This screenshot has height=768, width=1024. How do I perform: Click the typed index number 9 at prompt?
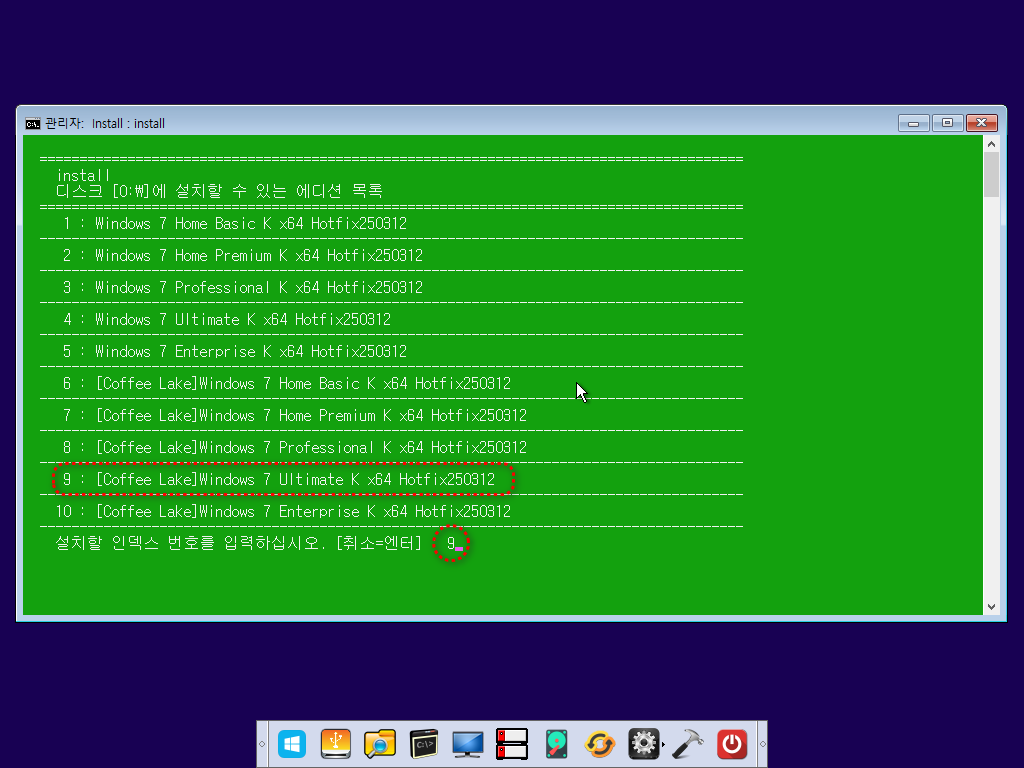[451, 543]
